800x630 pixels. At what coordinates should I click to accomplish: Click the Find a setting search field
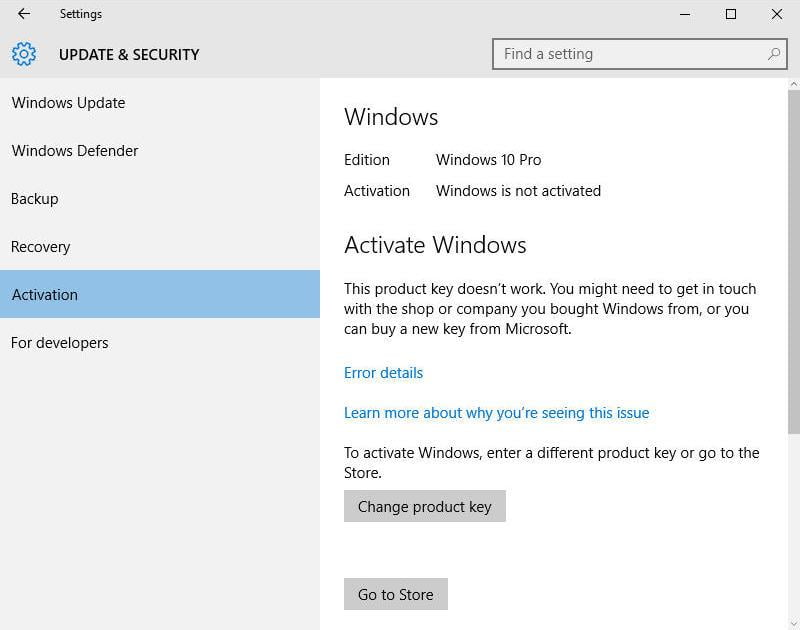(640, 54)
